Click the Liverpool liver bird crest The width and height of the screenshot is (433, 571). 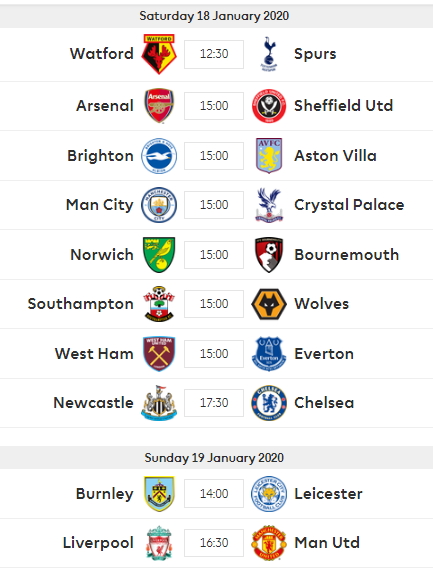159,543
